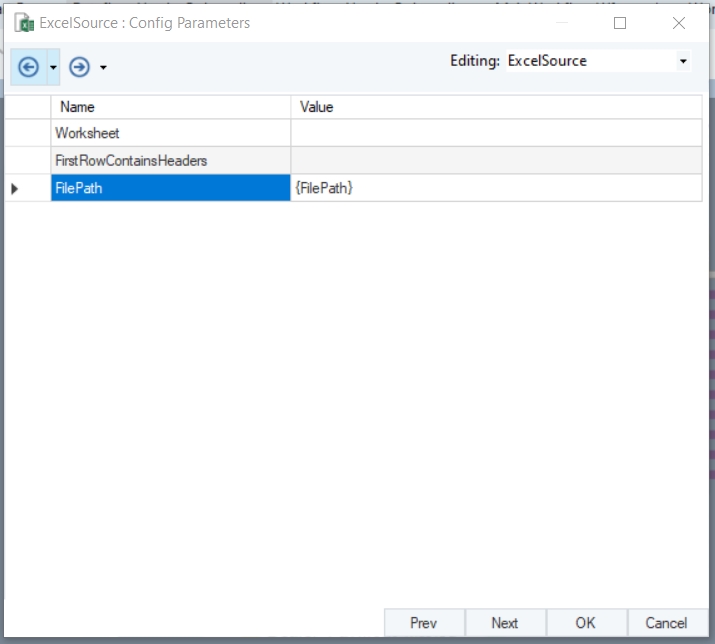Advance with the Next button
This screenshot has width=715, height=644.
point(505,623)
